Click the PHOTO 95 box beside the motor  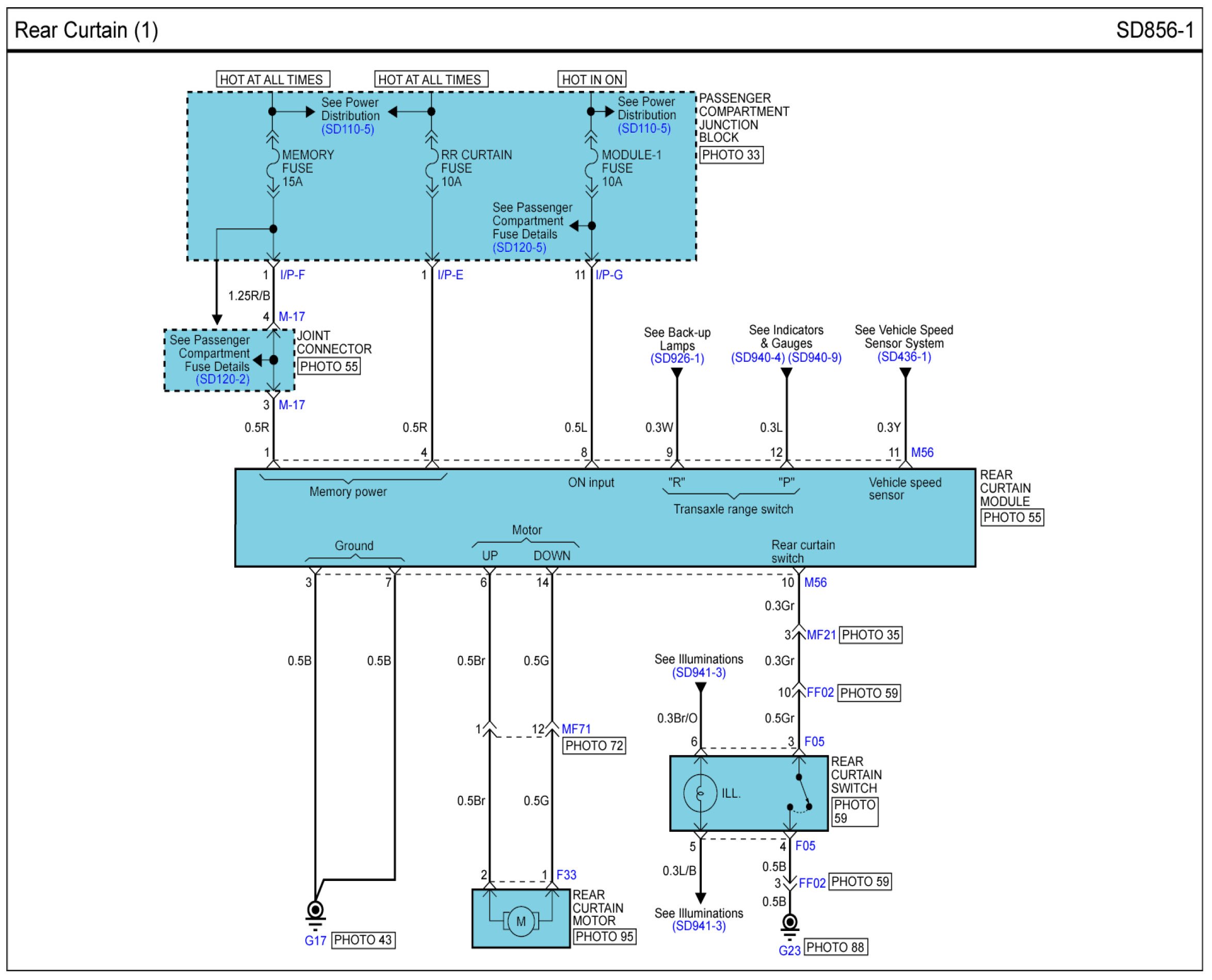(x=604, y=937)
